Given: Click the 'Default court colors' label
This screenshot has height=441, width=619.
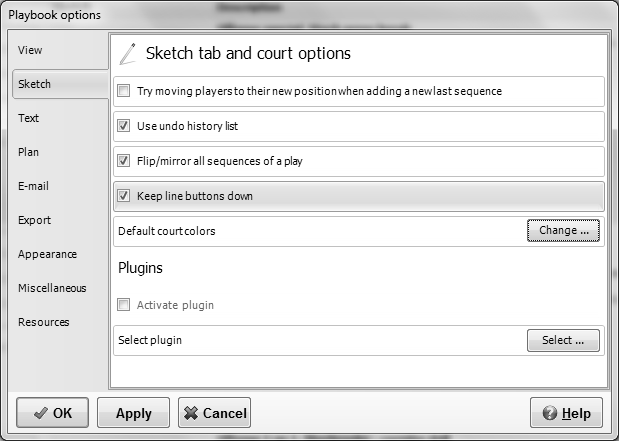Looking at the screenshot, I should (167, 231).
